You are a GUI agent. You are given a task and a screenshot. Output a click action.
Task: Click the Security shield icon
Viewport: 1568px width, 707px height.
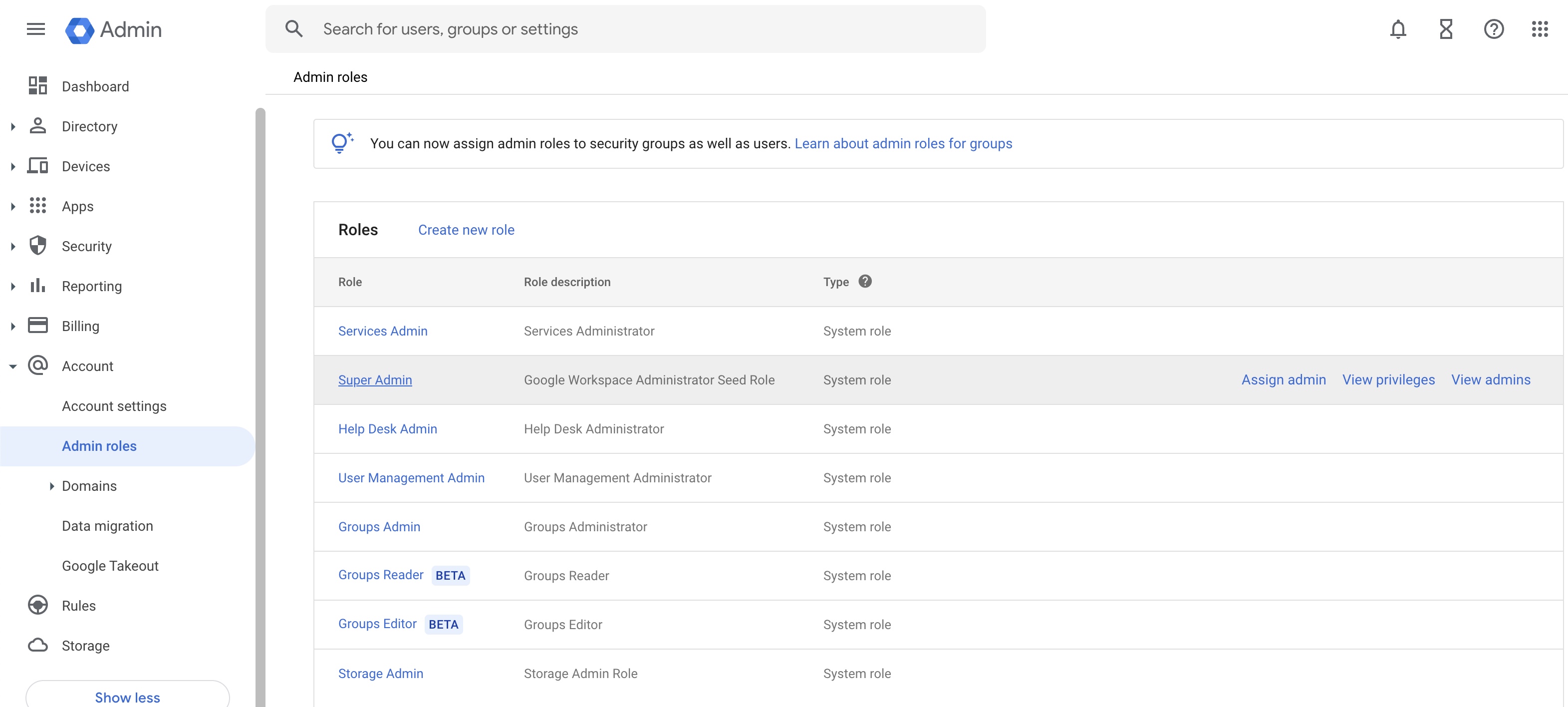(x=38, y=246)
